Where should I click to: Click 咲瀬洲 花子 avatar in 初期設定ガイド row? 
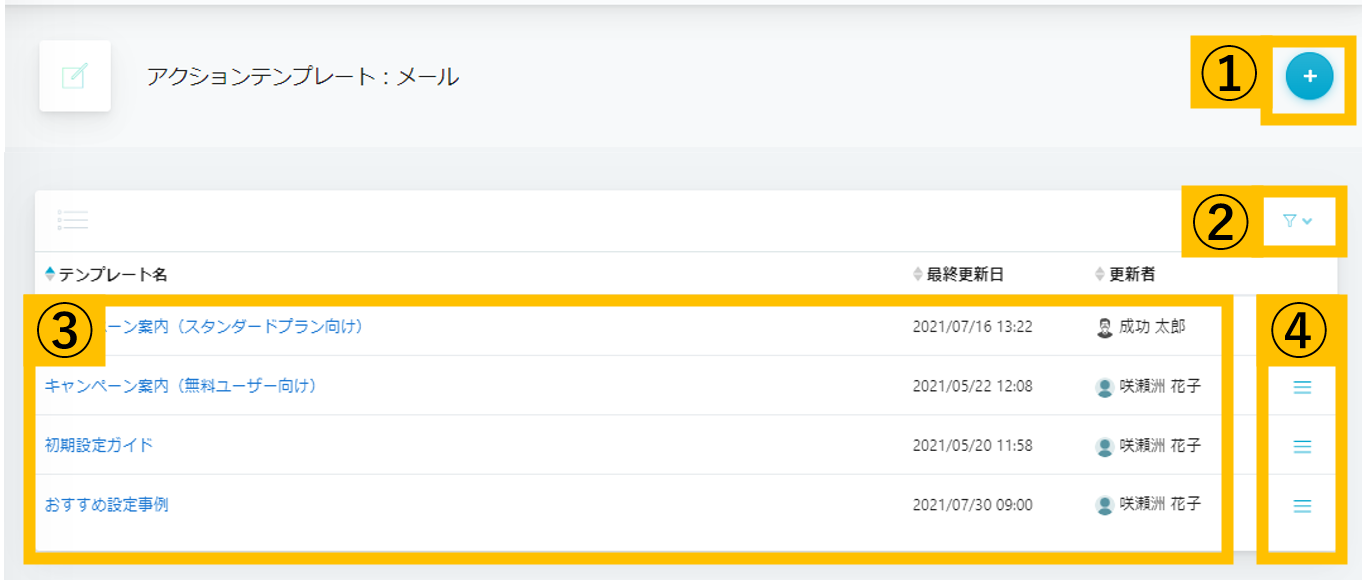click(x=1105, y=447)
